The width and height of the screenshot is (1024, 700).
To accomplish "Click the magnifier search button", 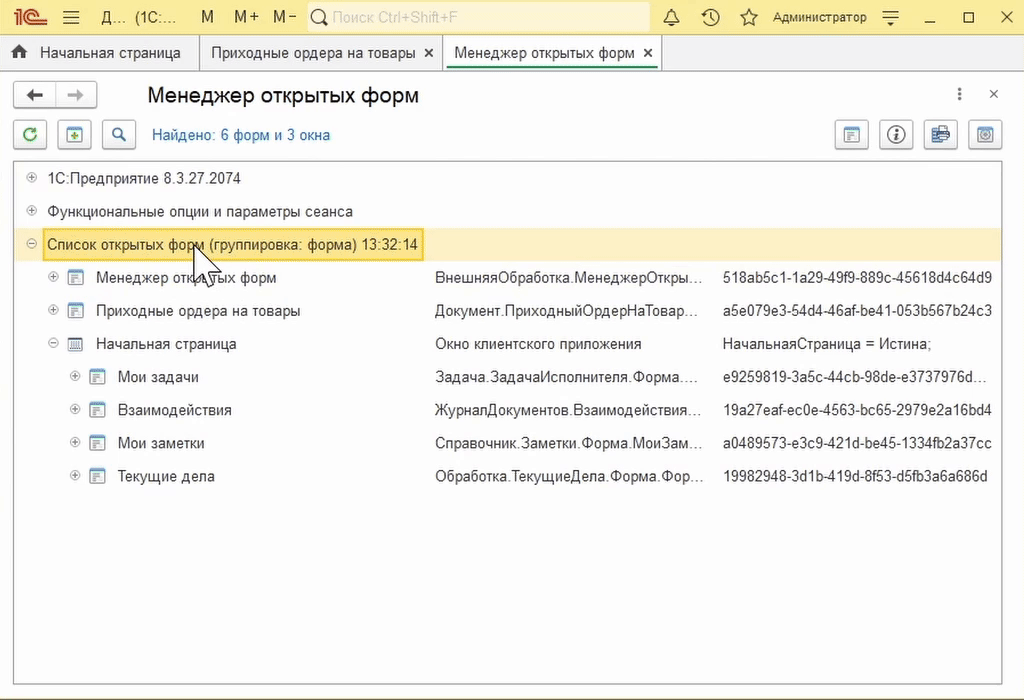I will coord(119,135).
